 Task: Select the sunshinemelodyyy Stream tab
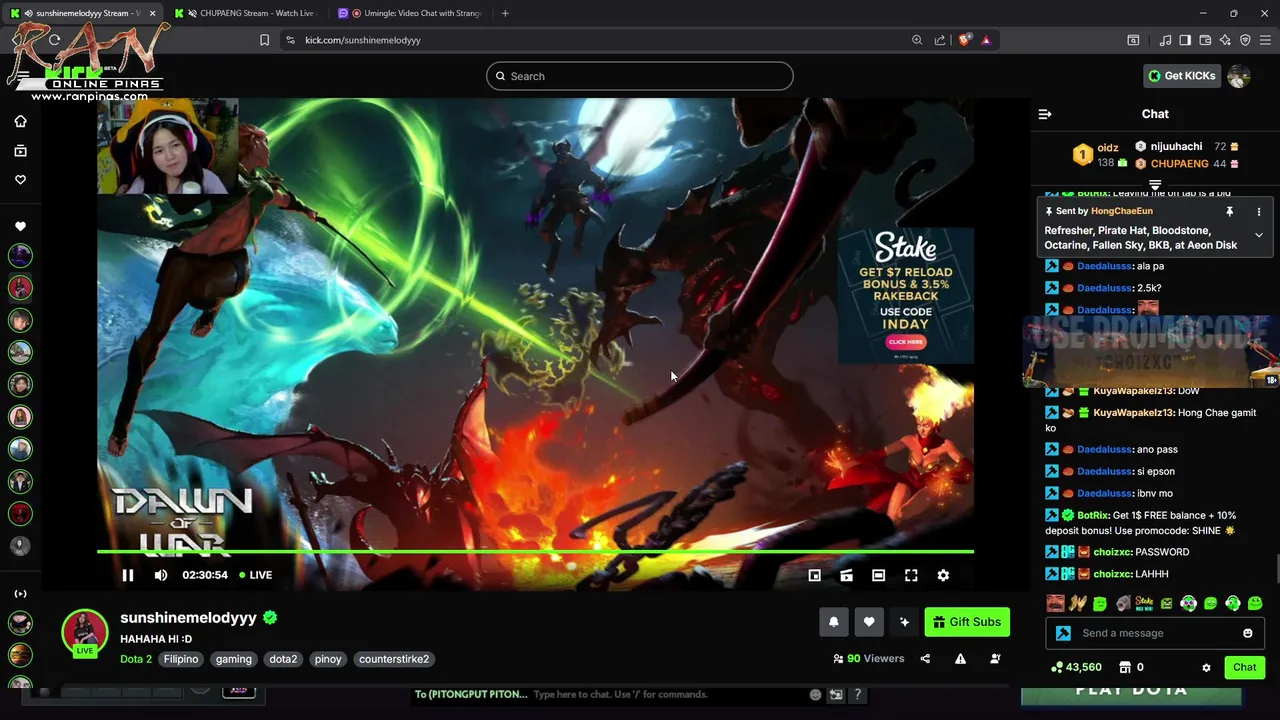pos(84,13)
